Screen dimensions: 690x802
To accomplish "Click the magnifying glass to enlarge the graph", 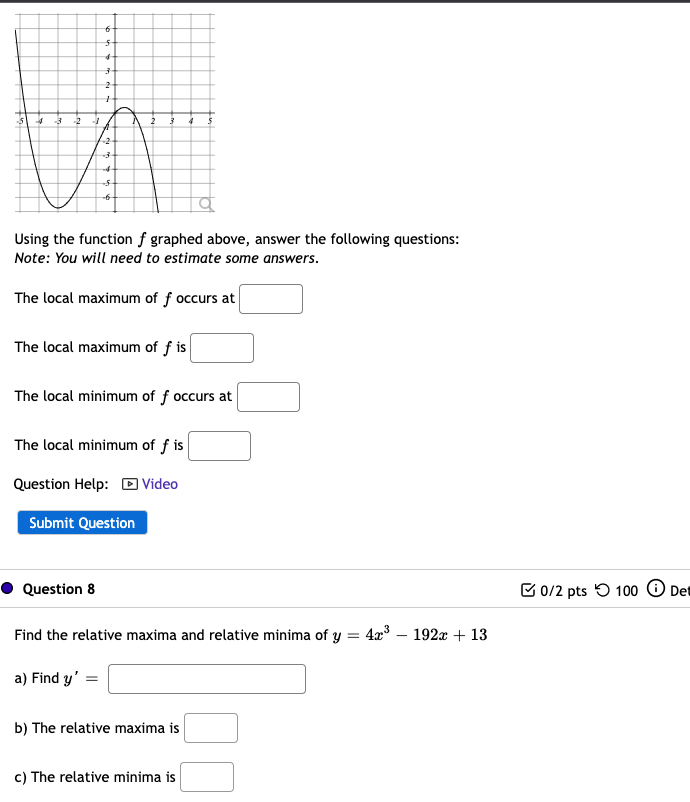I will point(206,203).
